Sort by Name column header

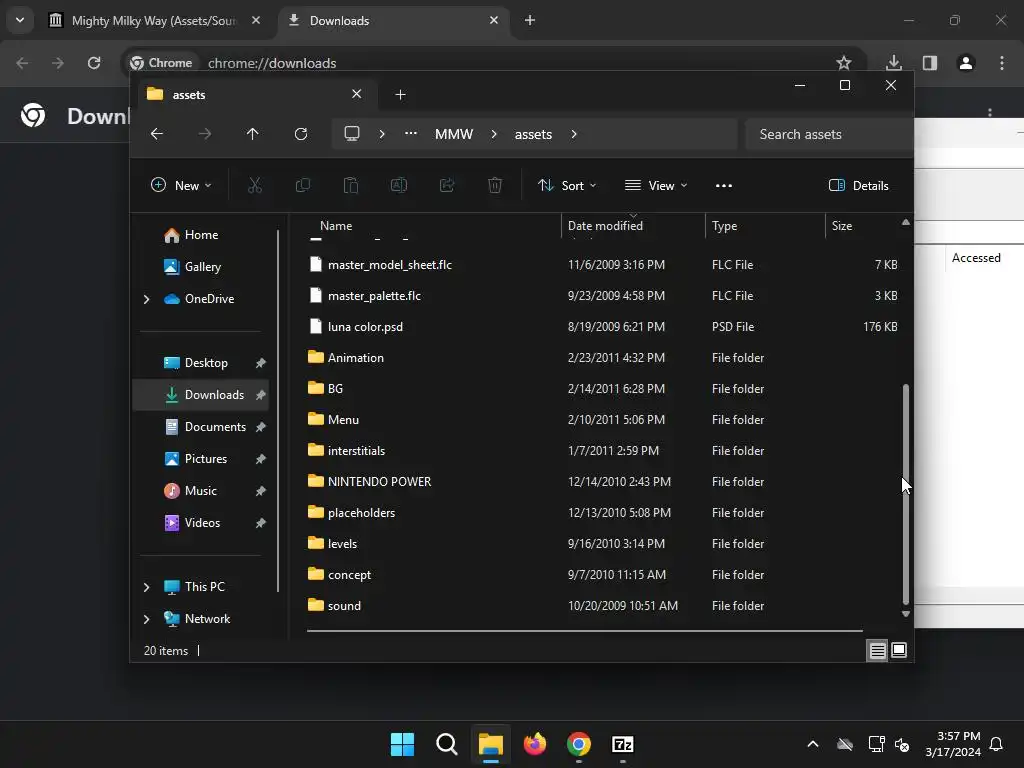[x=336, y=226]
